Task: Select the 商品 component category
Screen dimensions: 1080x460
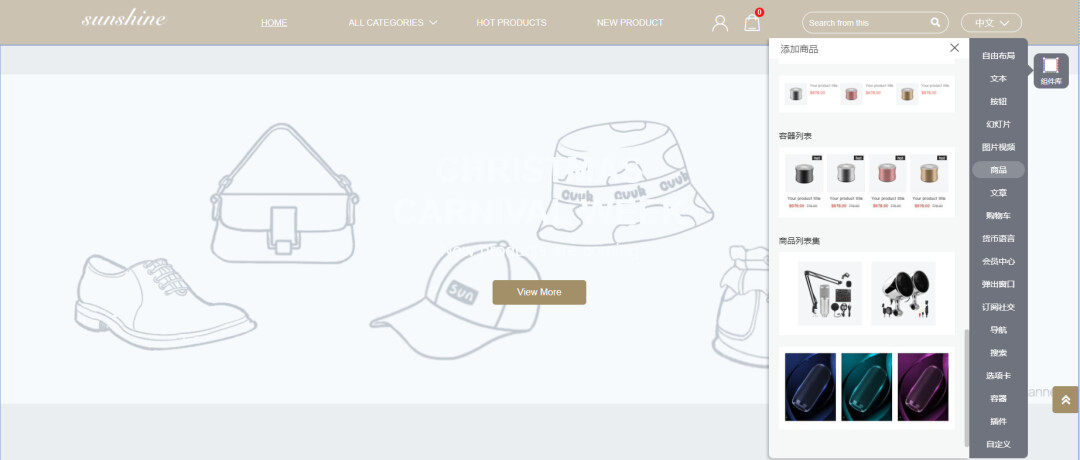Action: pyautogui.click(x=998, y=170)
